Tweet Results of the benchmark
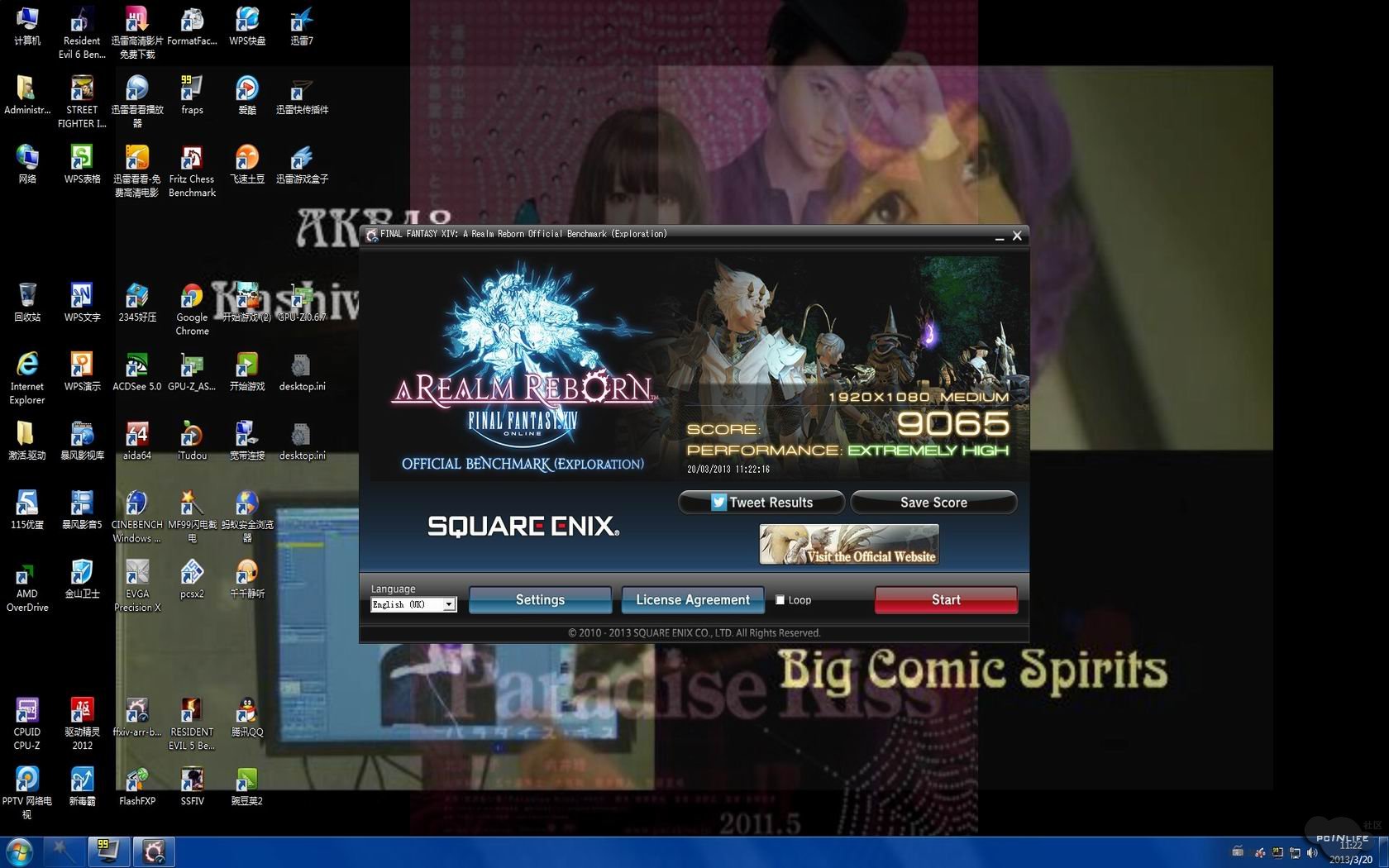 click(761, 502)
